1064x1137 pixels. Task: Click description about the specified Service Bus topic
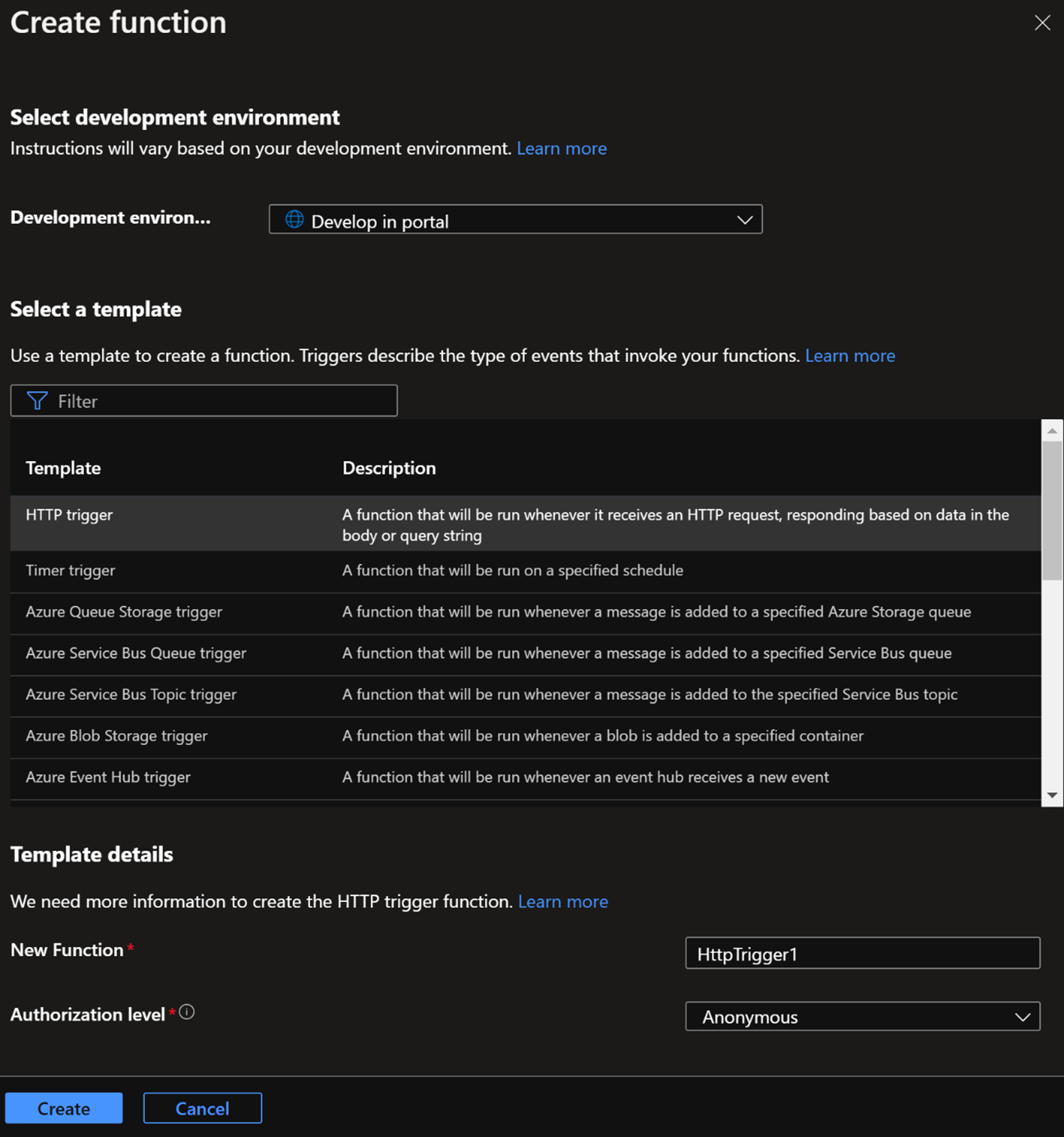click(650, 694)
